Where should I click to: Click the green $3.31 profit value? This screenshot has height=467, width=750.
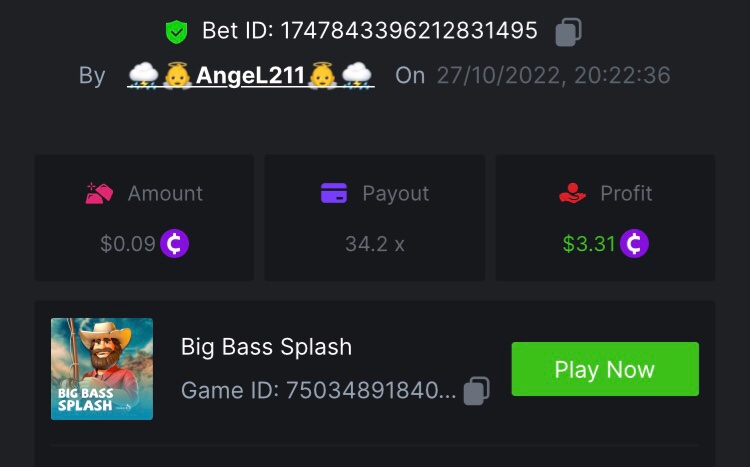589,243
